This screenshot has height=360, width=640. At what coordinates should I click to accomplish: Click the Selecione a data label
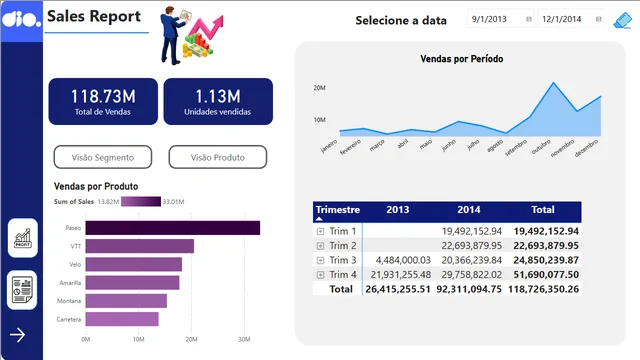click(401, 20)
